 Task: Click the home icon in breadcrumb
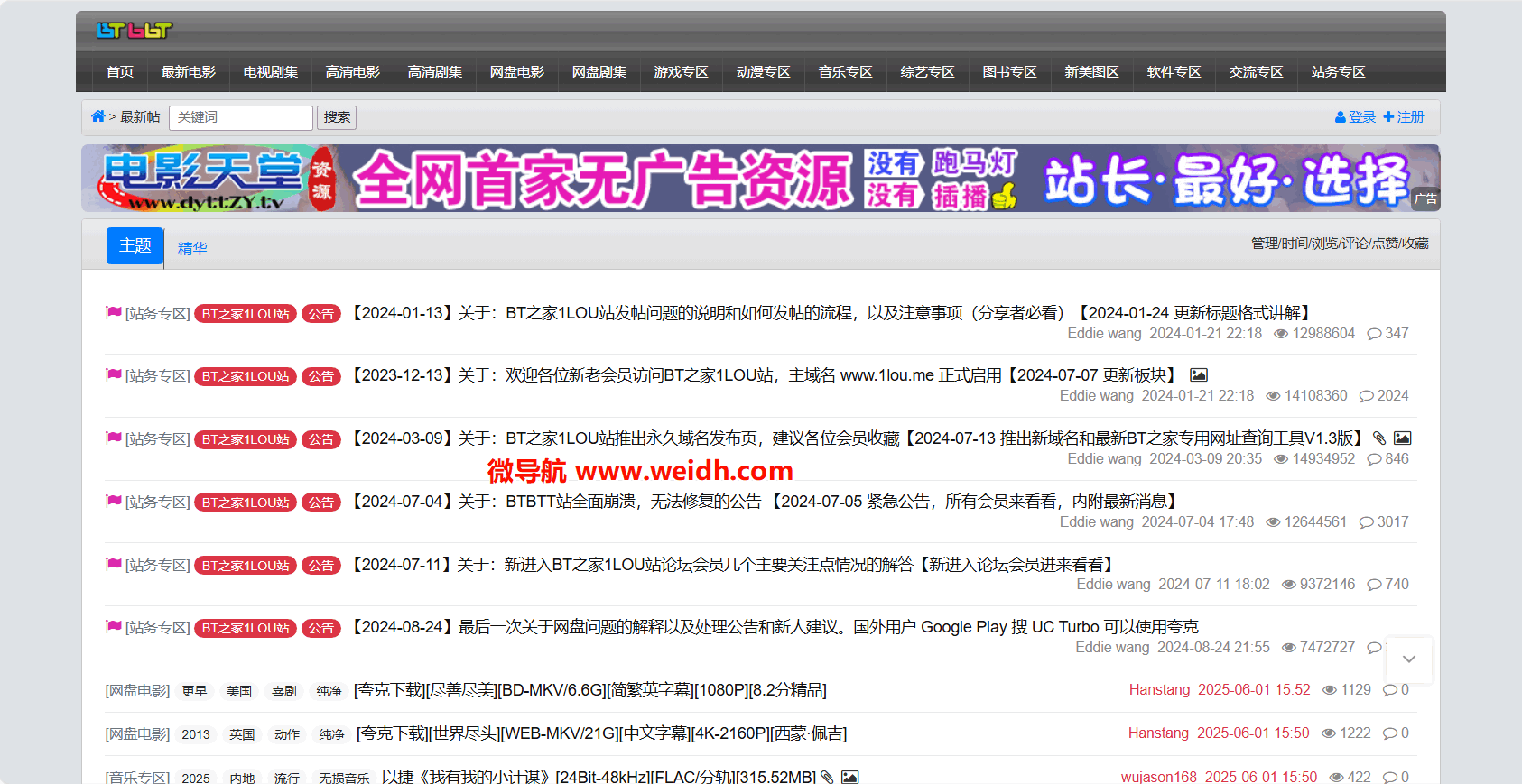pos(97,116)
